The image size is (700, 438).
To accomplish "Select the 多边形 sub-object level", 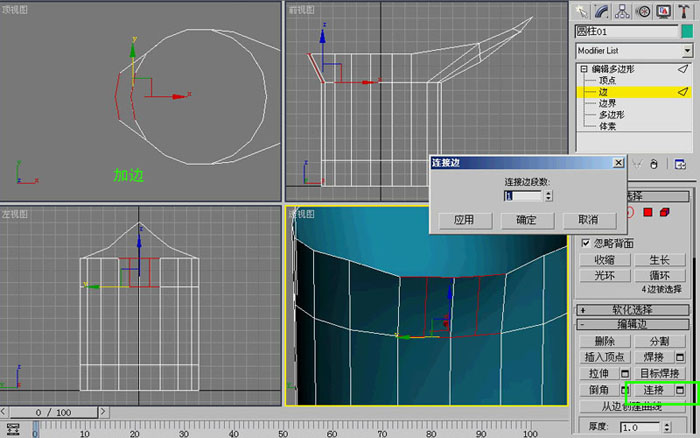I will 611,115.
